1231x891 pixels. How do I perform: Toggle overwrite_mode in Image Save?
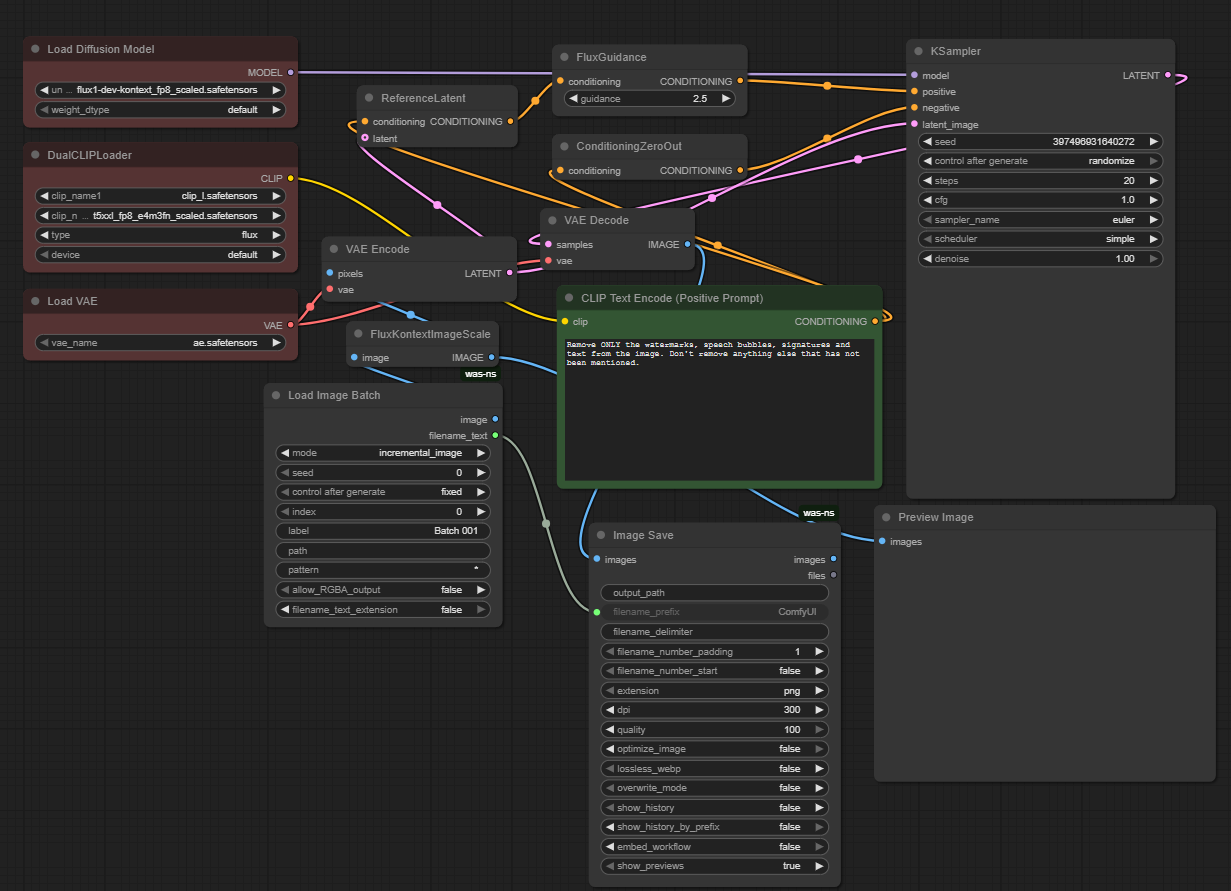(x=714, y=788)
